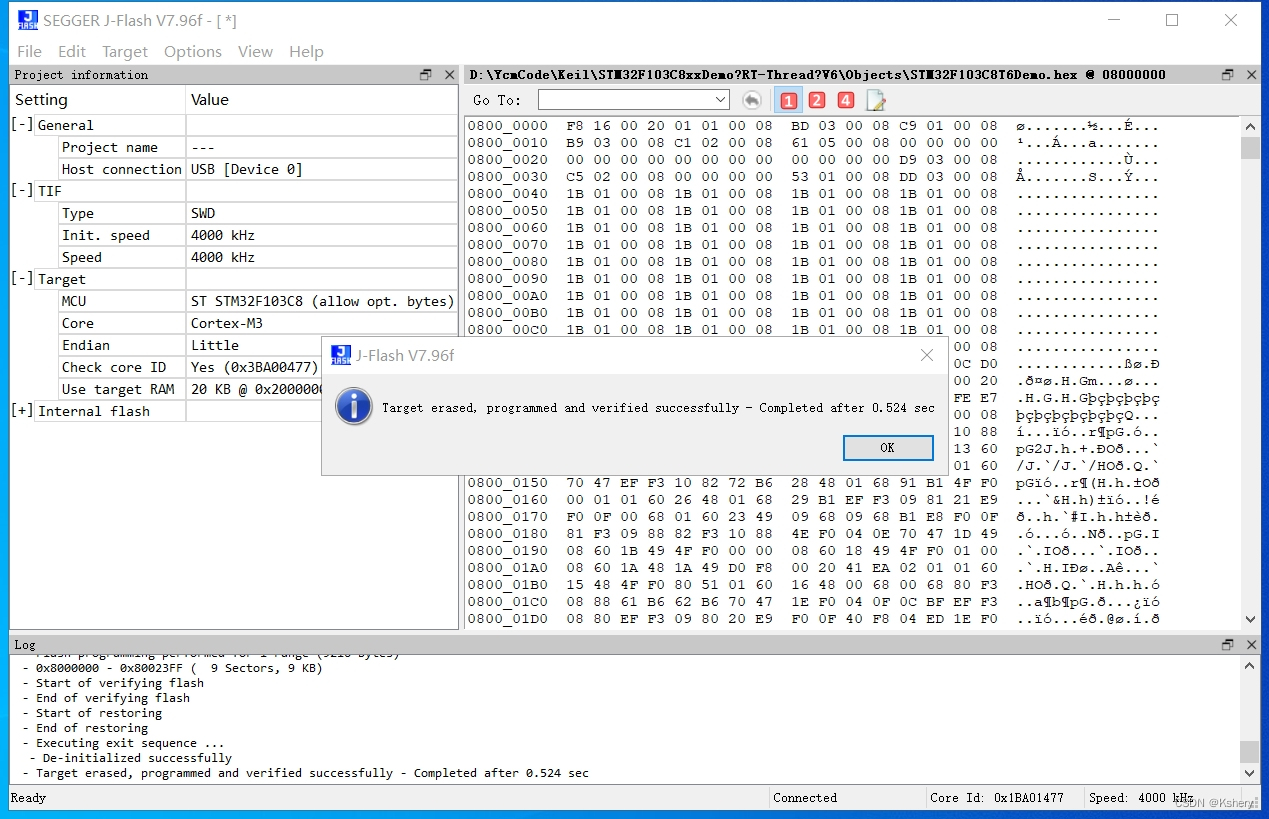
Task: Click the SEGGER J-Flash title bar icon
Action: click(x=26, y=20)
